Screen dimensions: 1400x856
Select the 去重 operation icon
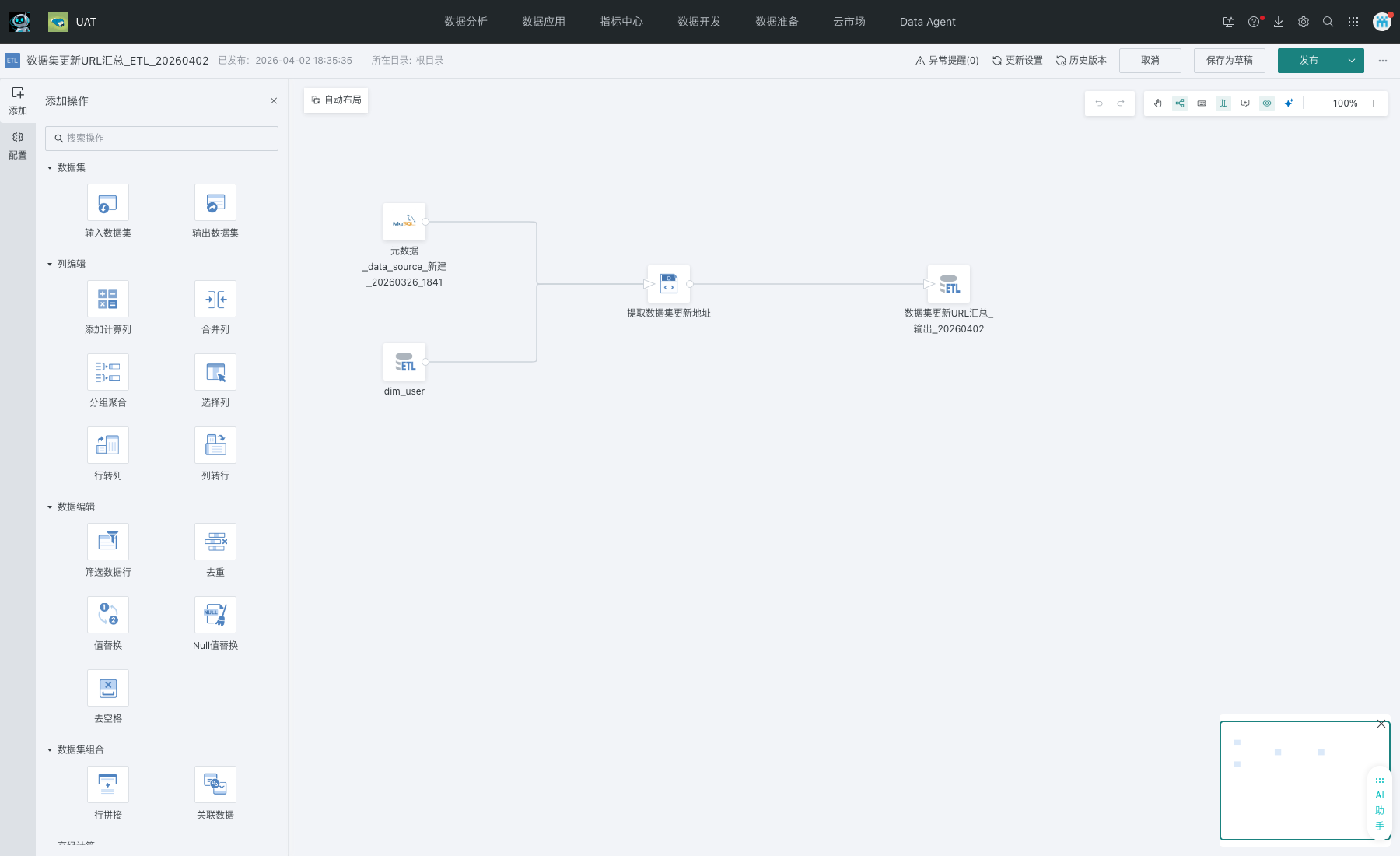click(215, 542)
